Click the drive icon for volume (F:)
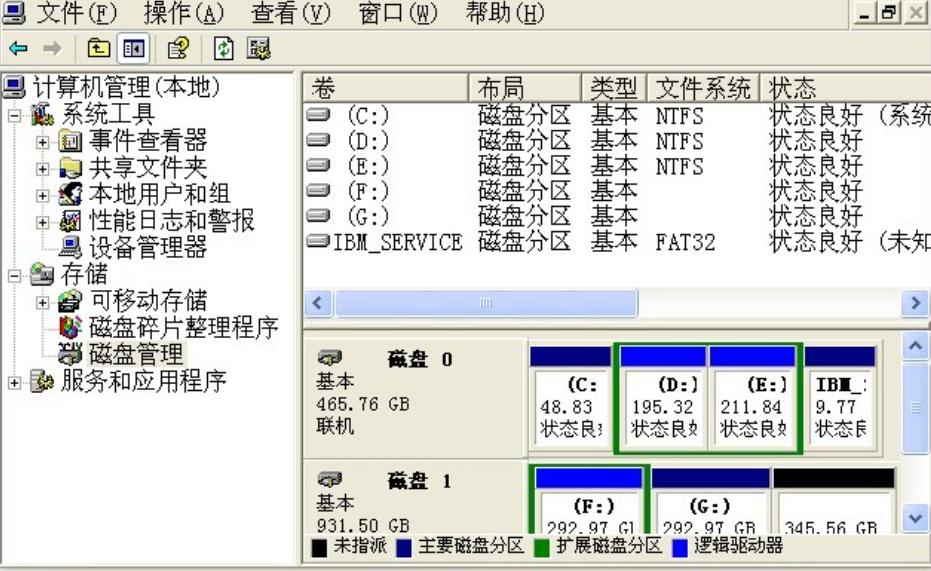 (318, 190)
